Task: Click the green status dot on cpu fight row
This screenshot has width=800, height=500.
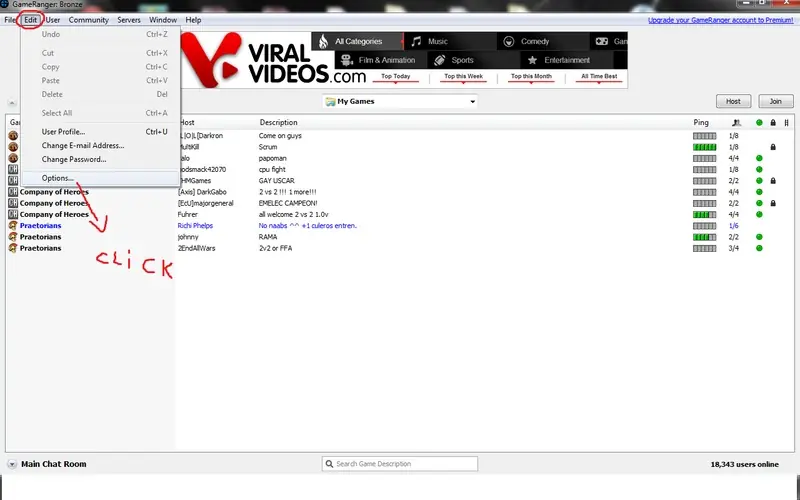Action: coord(759,169)
